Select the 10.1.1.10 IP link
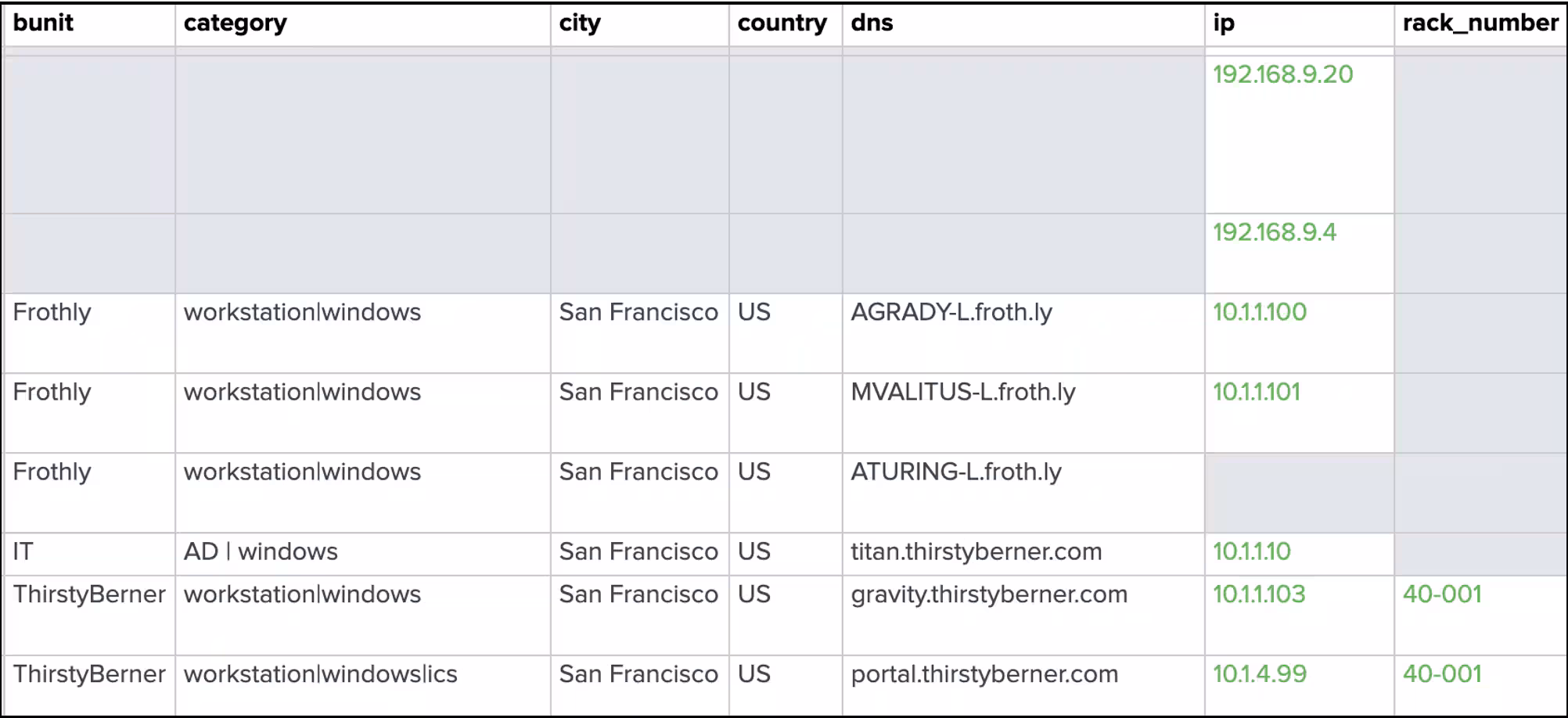 point(1251,551)
